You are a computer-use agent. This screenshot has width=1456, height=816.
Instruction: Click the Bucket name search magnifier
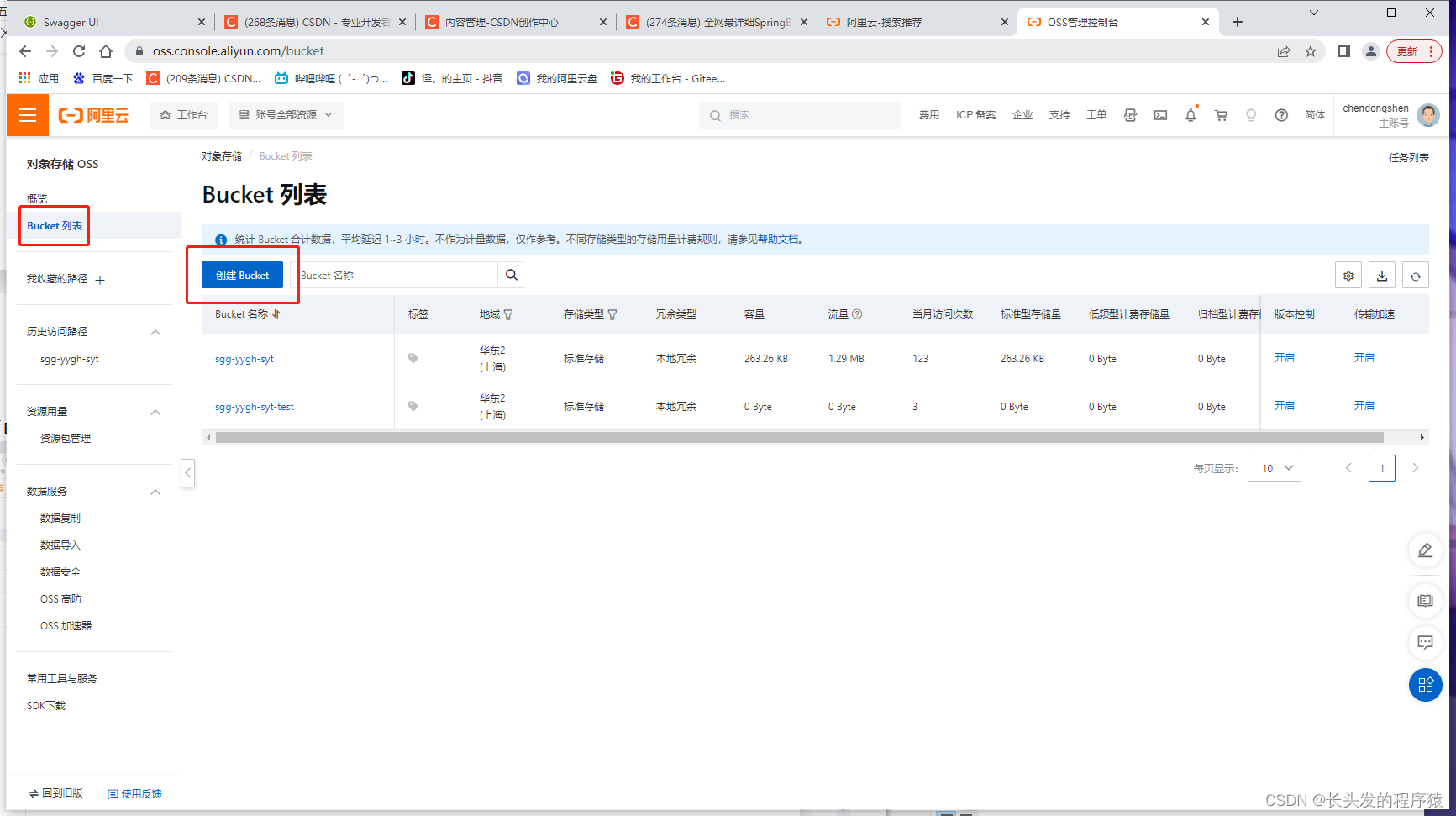point(512,275)
